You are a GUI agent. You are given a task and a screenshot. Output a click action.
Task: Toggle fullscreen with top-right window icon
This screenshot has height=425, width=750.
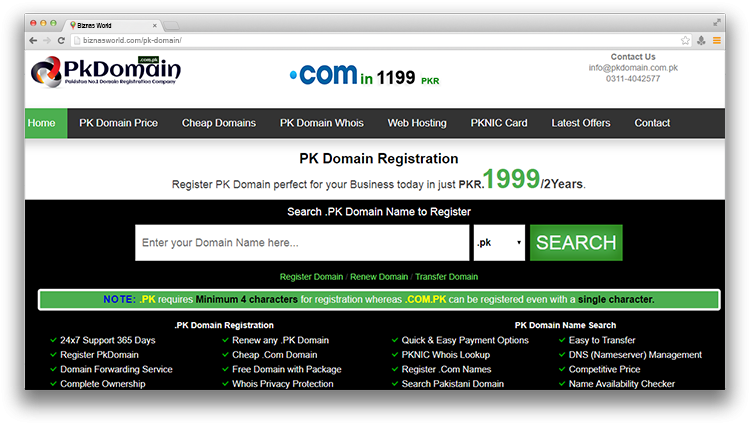pos(717,21)
